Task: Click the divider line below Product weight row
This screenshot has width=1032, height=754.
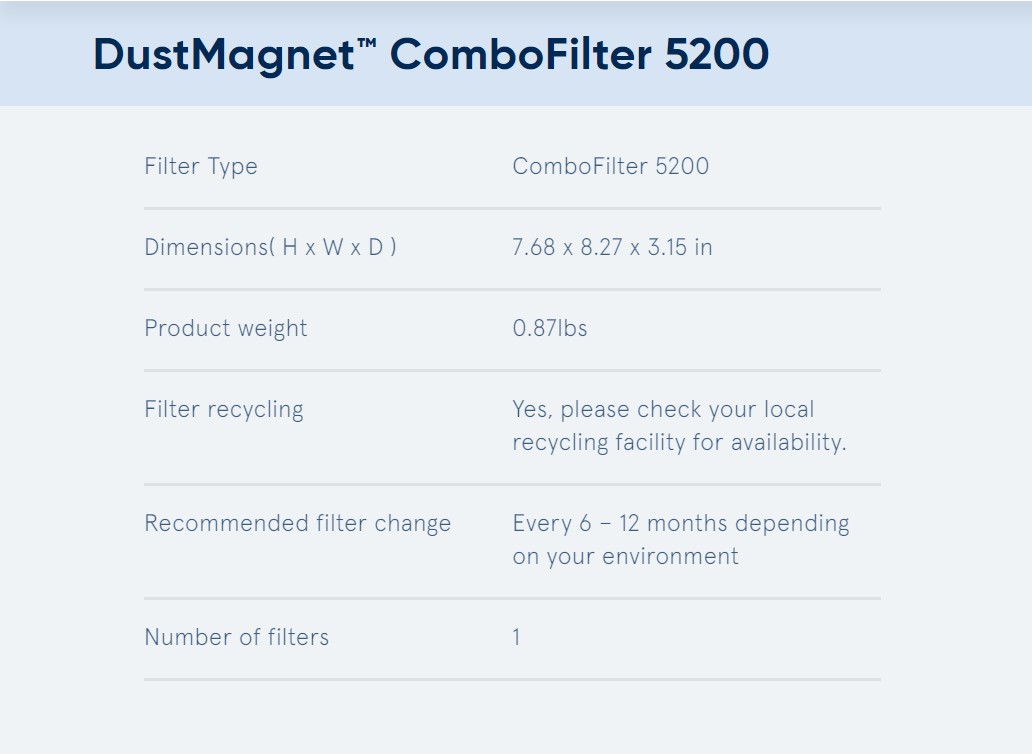Action: (512, 370)
